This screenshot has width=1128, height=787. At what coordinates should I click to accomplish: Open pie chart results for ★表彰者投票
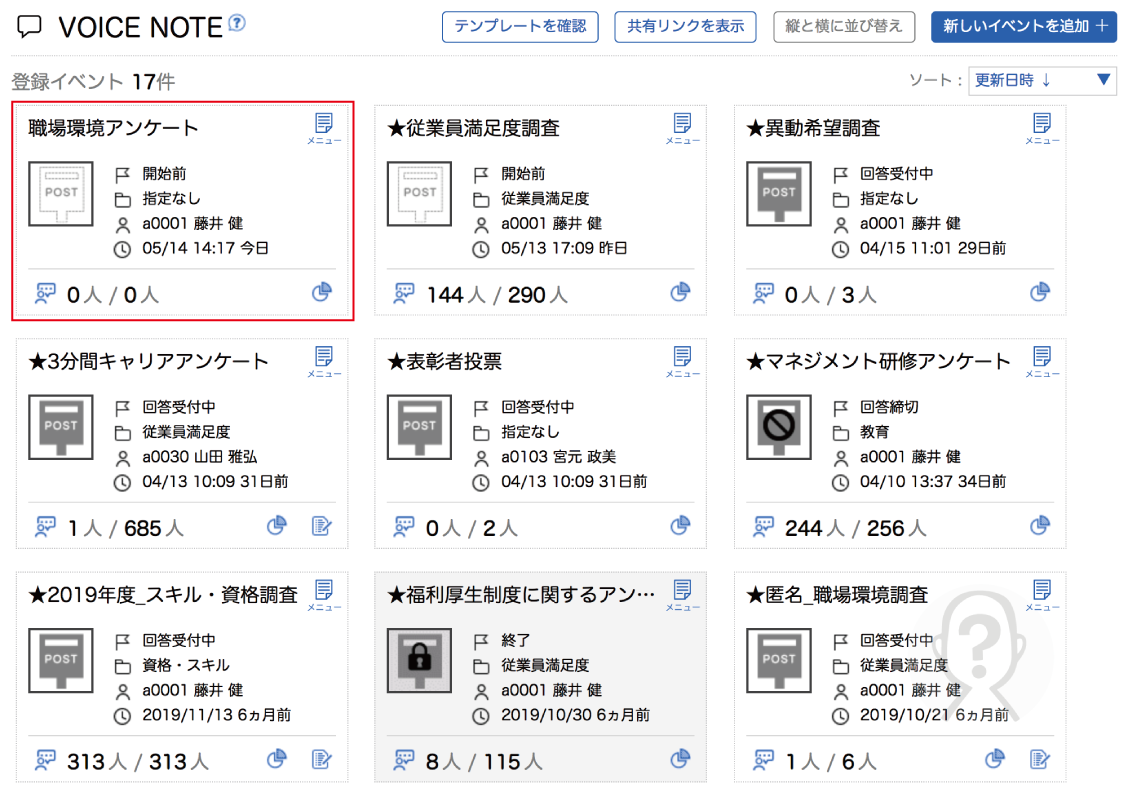pos(681,526)
